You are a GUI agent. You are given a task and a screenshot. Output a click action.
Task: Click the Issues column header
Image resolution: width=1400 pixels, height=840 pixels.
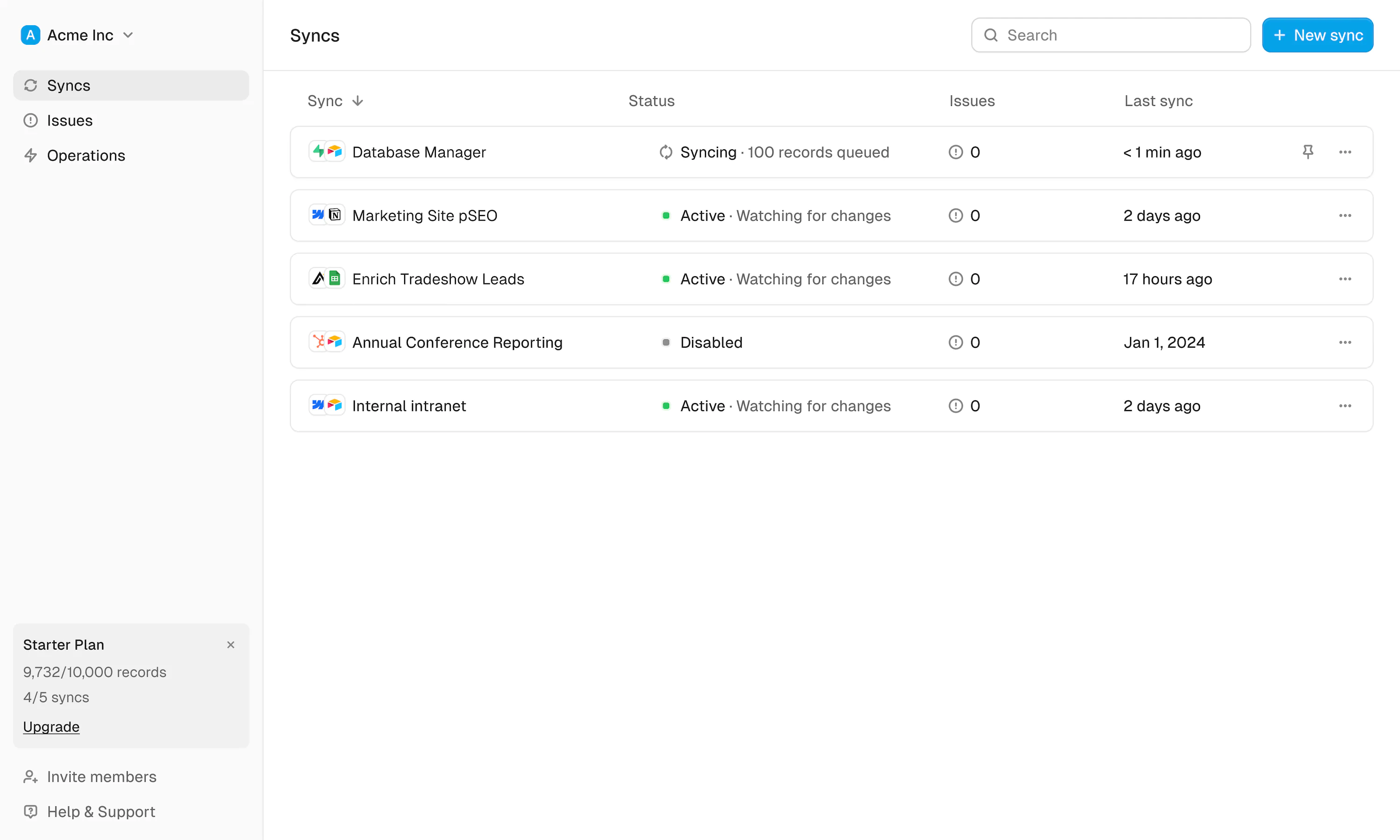point(972,101)
